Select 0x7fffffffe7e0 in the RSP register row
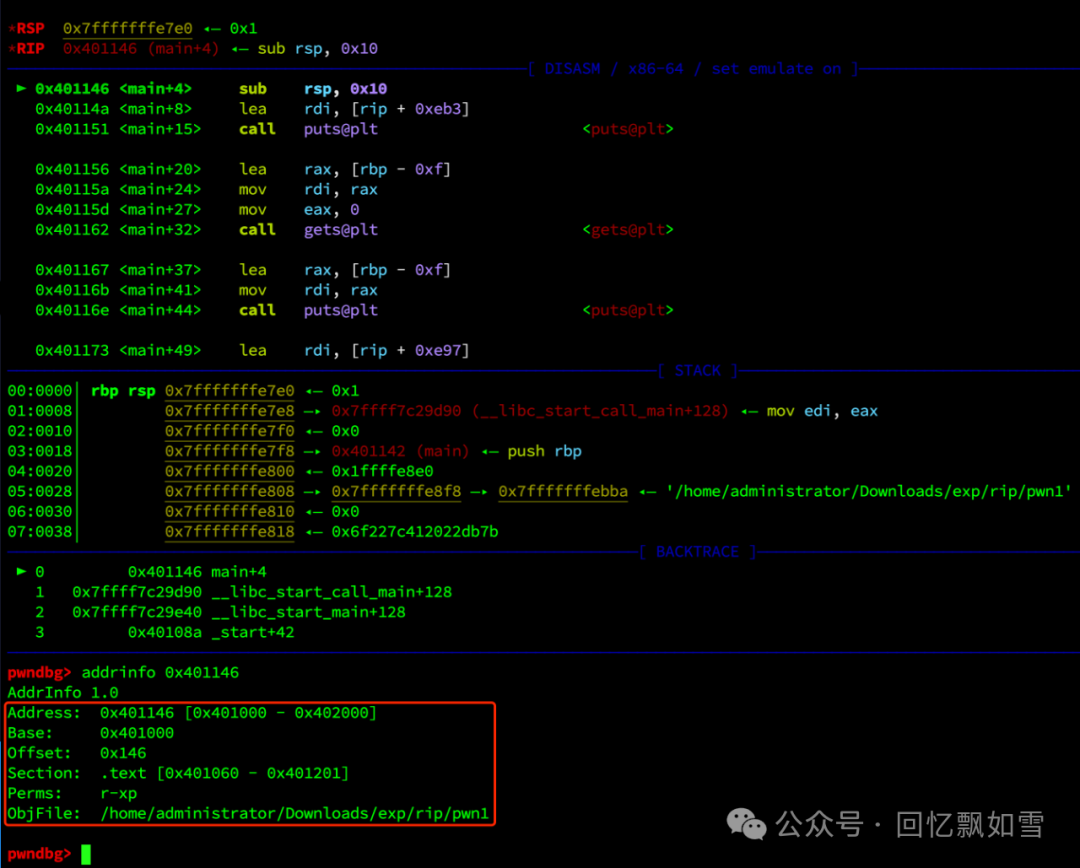The image size is (1080, 868). coord(127,28)
